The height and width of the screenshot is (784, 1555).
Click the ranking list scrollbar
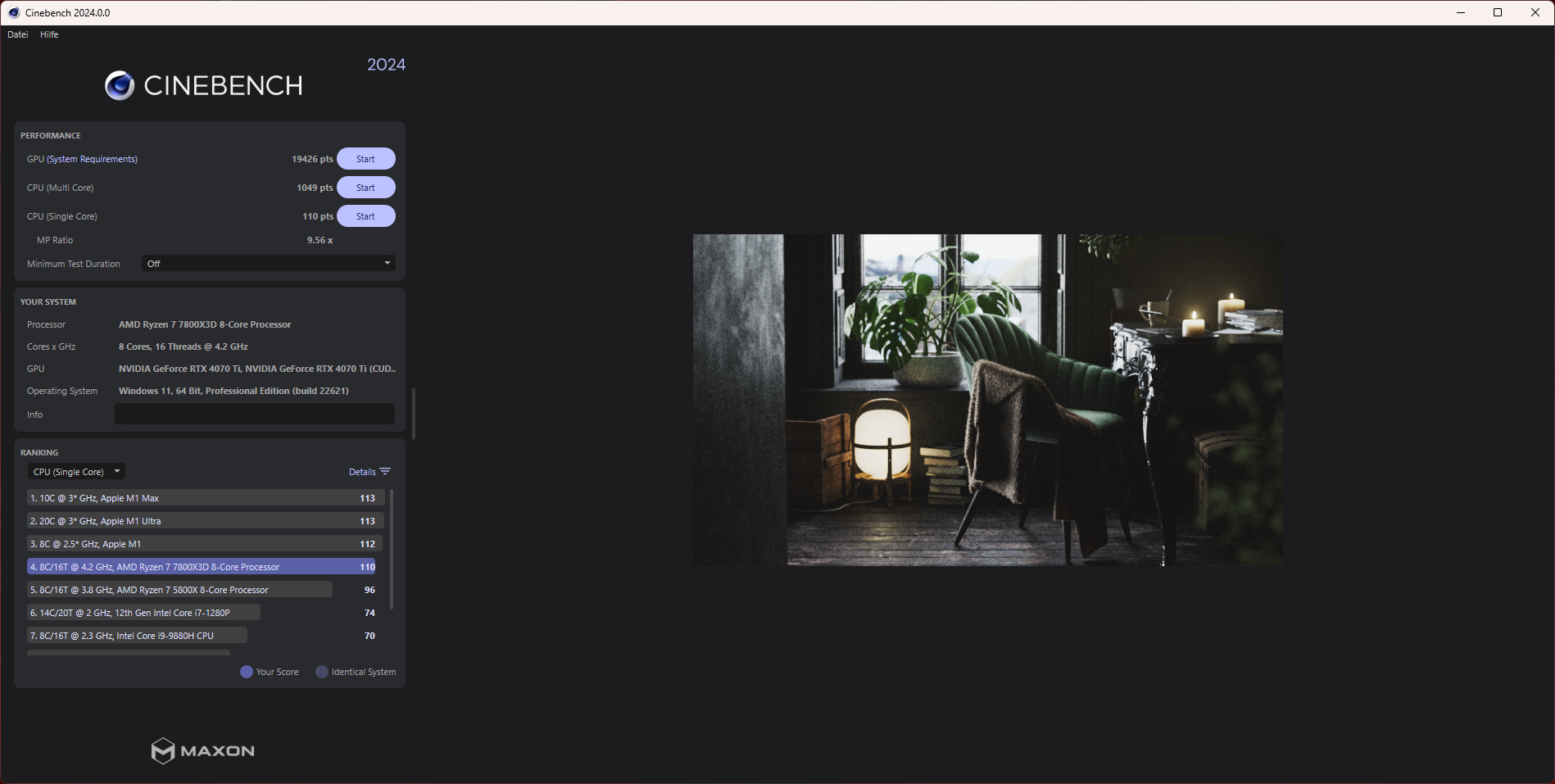pos(392,549)
